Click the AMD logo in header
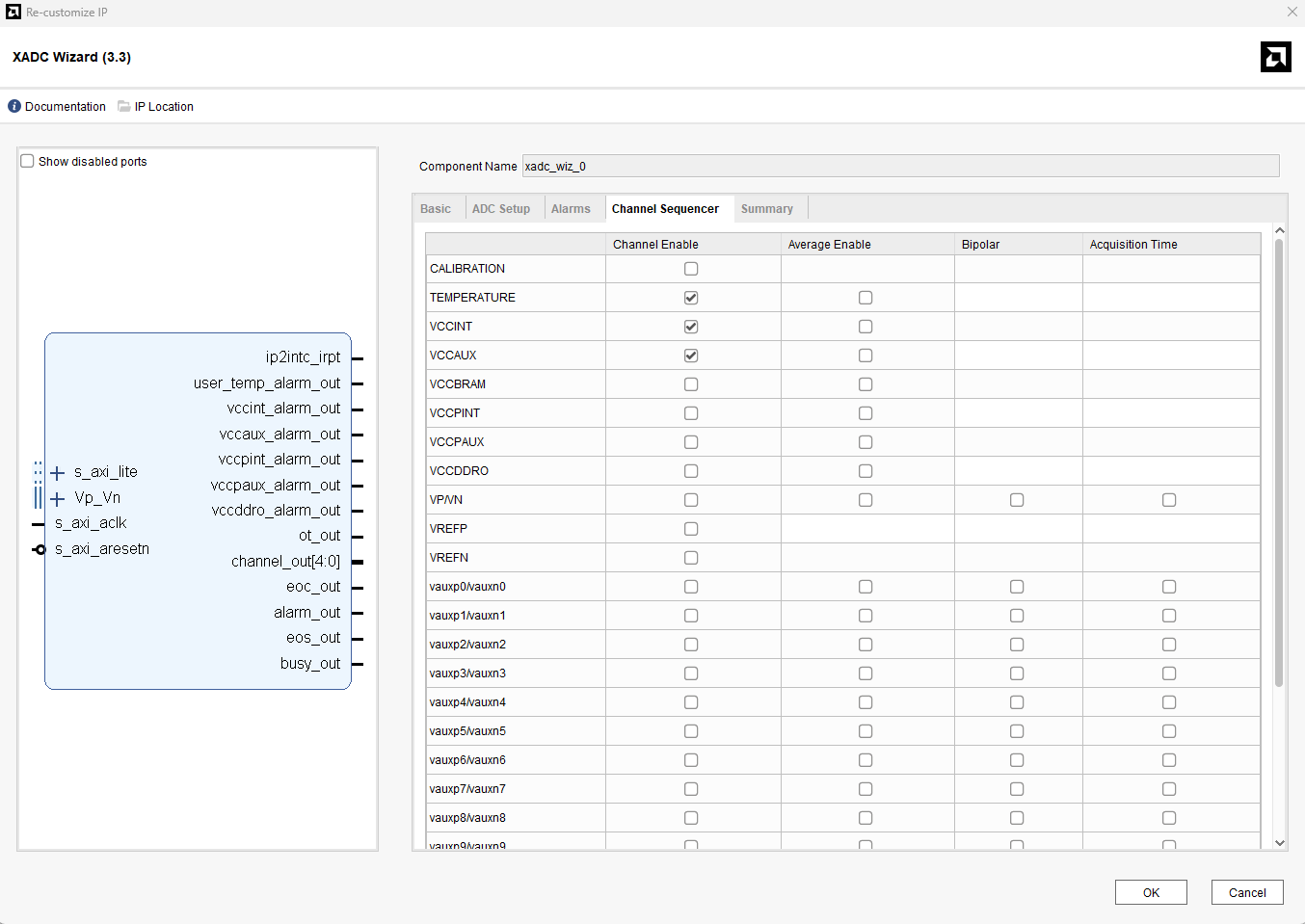The image size is (1305, 924). tap(1275, 57)
